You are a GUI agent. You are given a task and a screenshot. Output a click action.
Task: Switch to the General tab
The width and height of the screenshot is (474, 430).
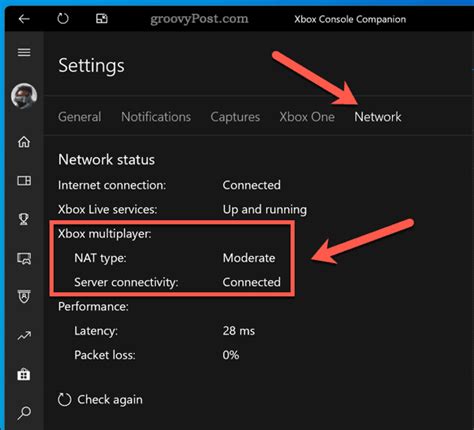tap(79, 117)
